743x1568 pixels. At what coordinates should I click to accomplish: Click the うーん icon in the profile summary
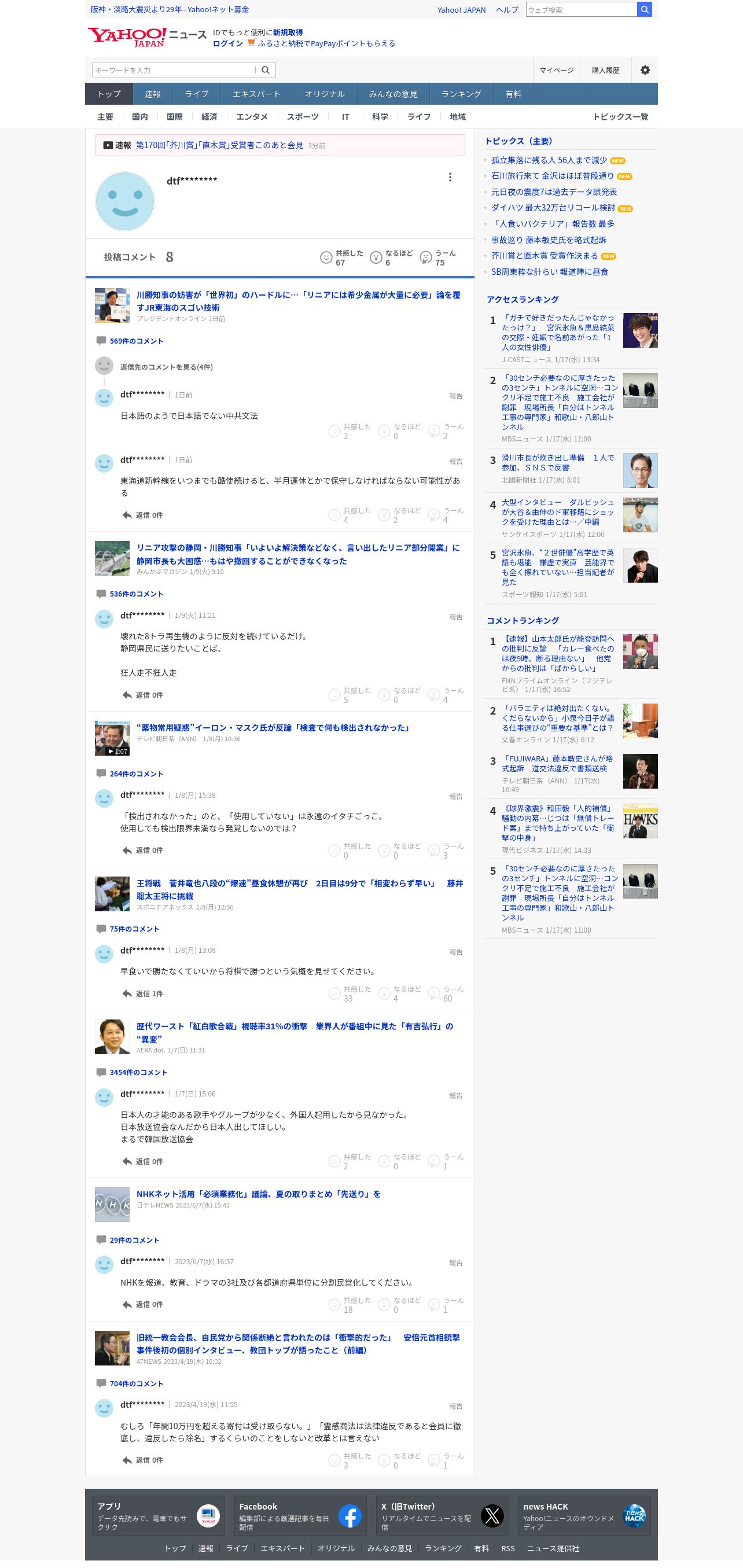tap(426, 257)
